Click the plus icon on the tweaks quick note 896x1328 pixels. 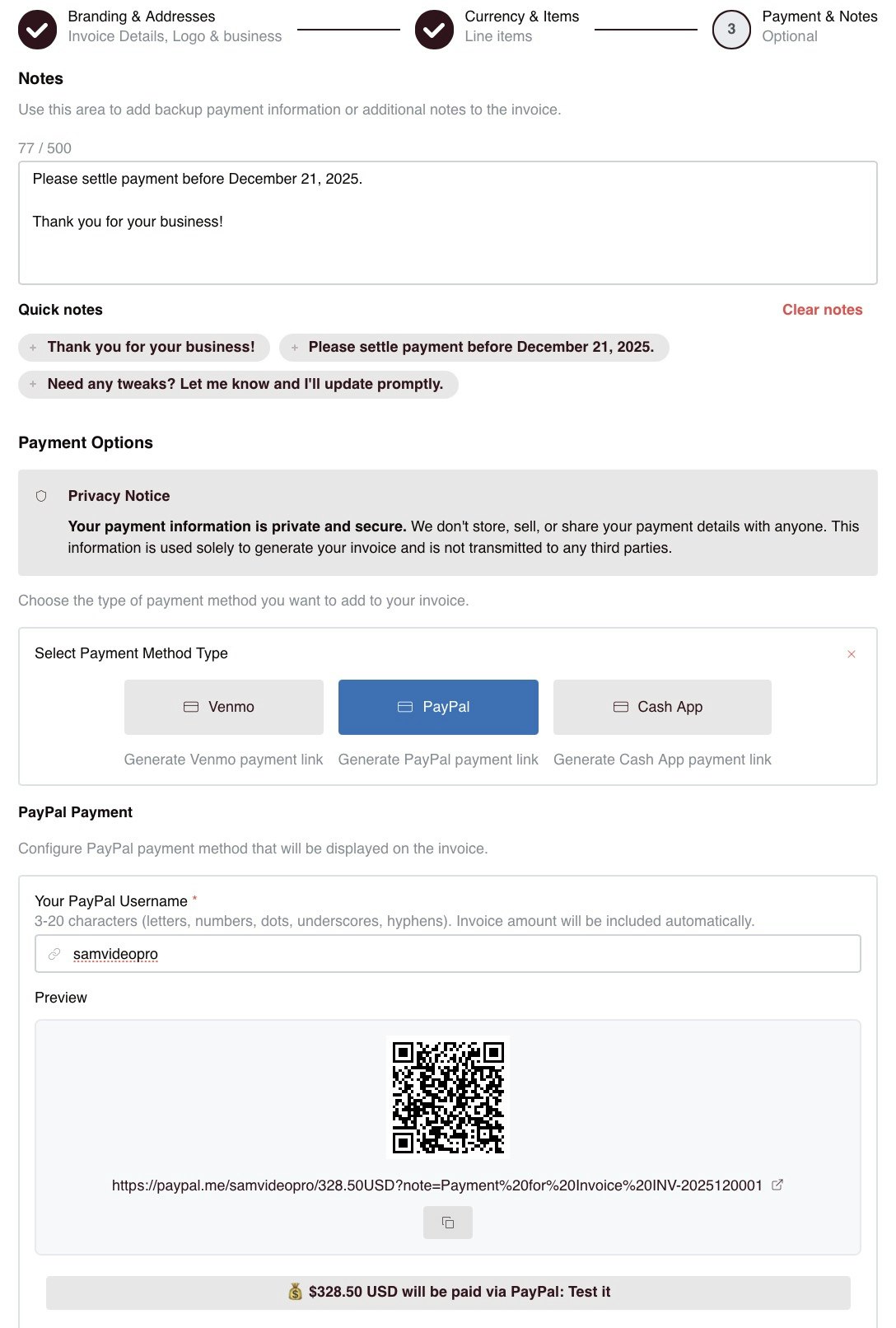33,384
